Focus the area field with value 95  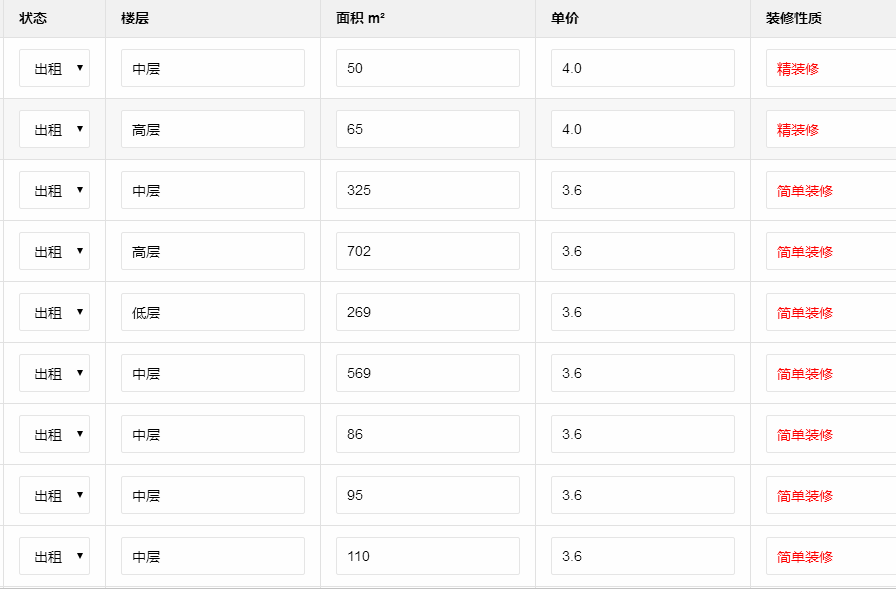coord(427,495)
